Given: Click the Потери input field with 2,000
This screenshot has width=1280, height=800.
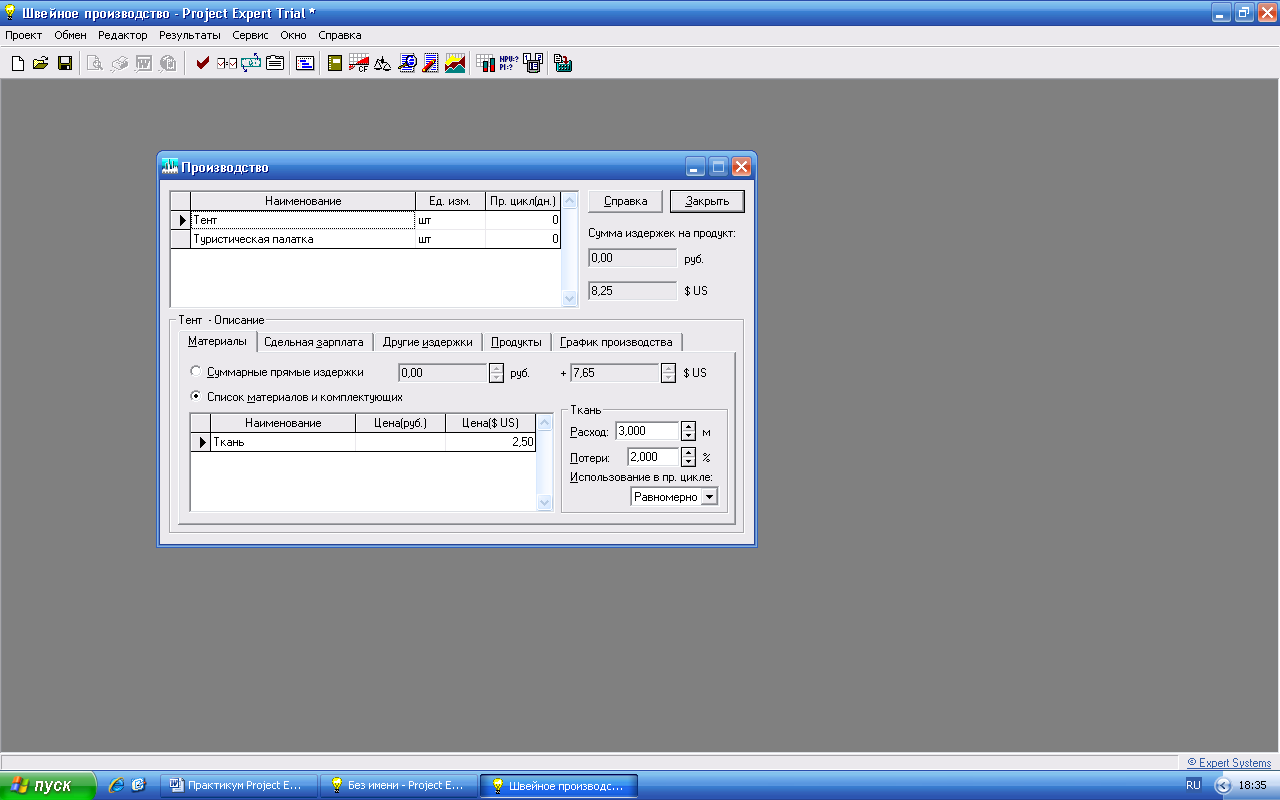Looking at the screenshot, I should (653, 457).
